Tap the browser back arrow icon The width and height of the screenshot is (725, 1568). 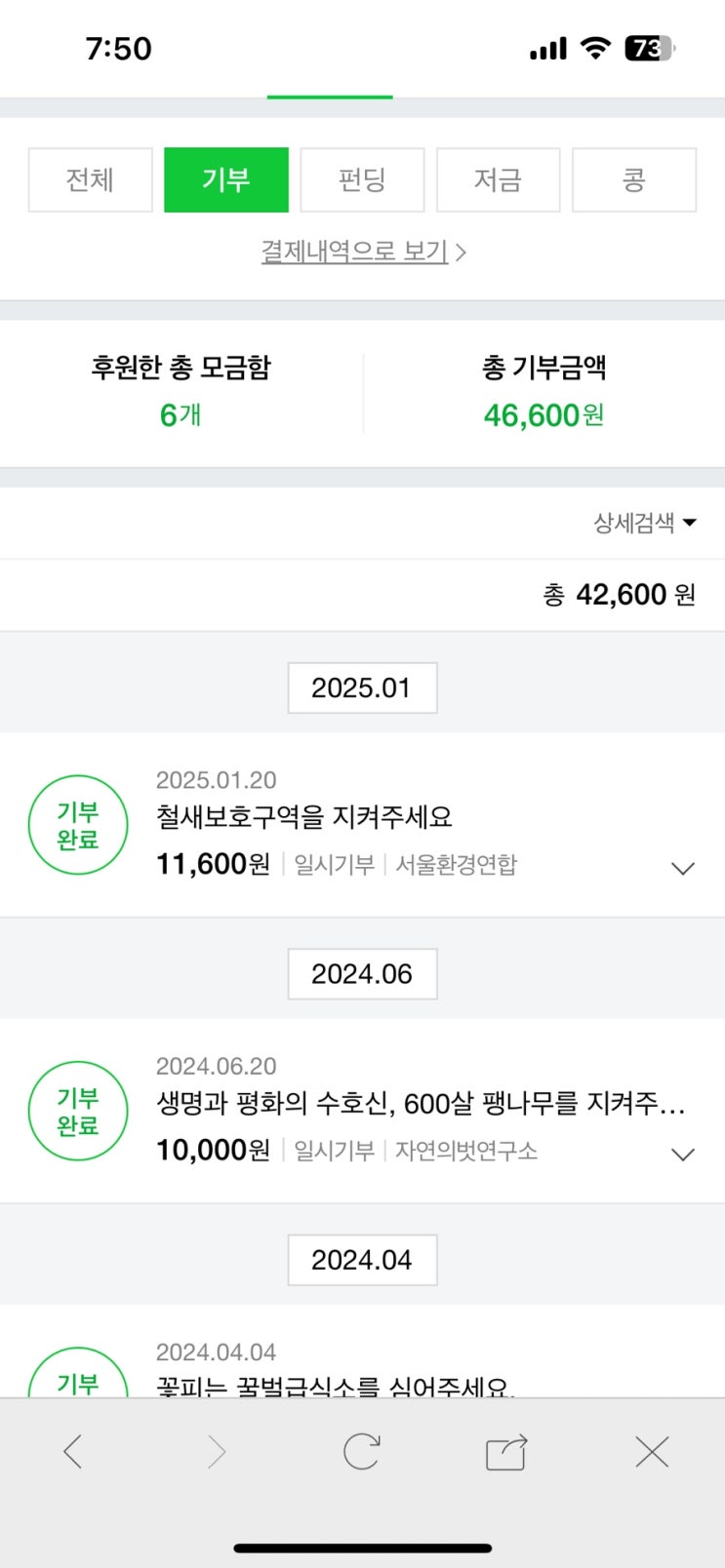[x=73, y=1452]
